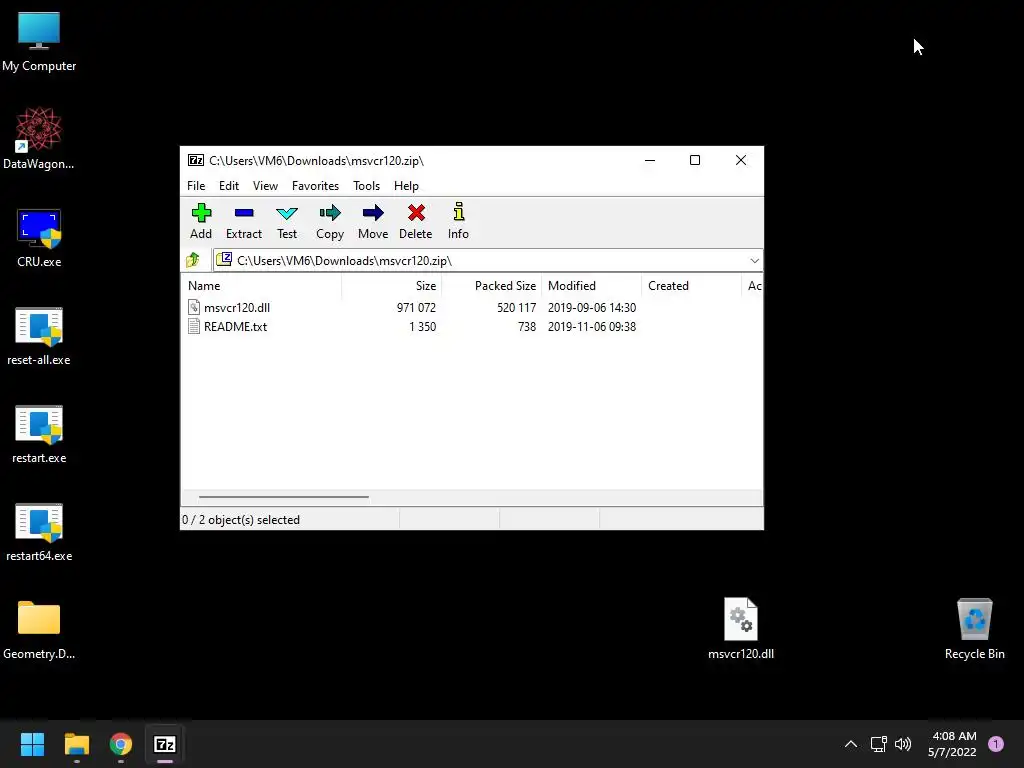This screenshot has width=1024, height=768.
Task: Sort by Name column header
Action: (261, 285)
